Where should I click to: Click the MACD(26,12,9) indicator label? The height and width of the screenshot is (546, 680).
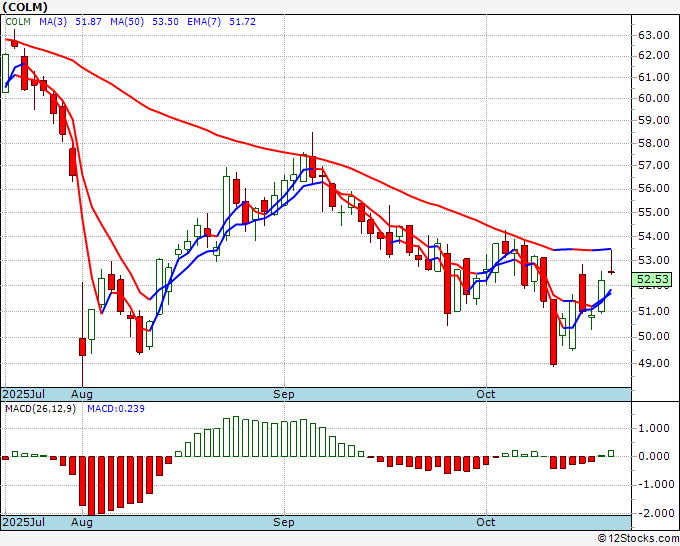tap(40, 409)
